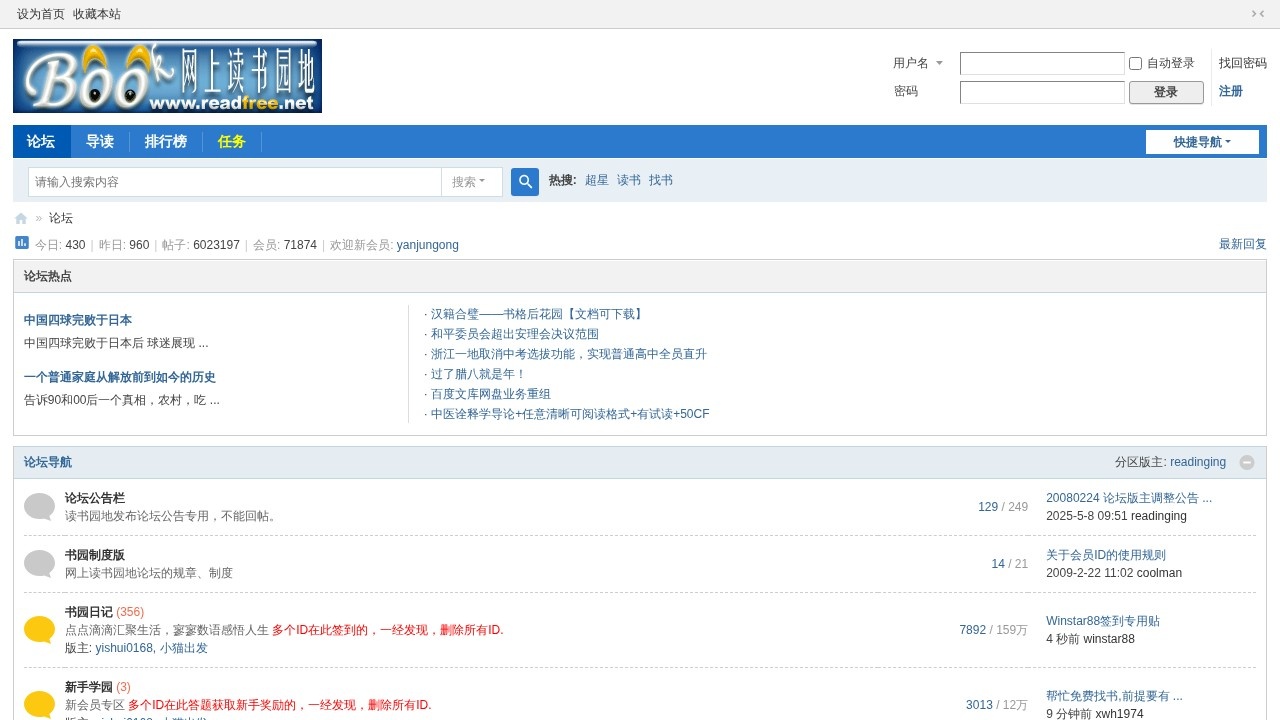Viewport: 1280px width, 720px height.
Task: Open the 用户名 login type dropdown
Action: 918,63
